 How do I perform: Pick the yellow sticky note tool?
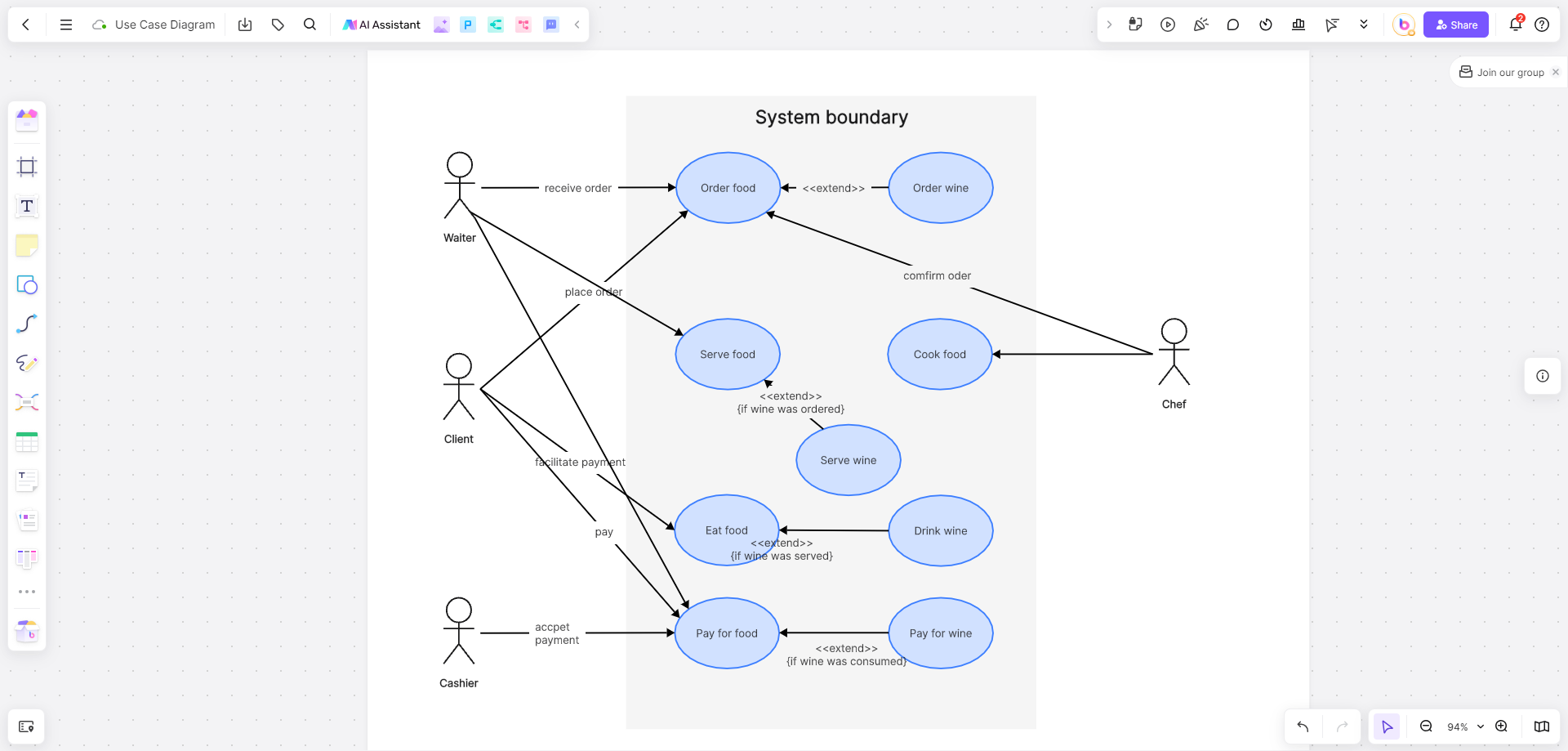(27, 245)
